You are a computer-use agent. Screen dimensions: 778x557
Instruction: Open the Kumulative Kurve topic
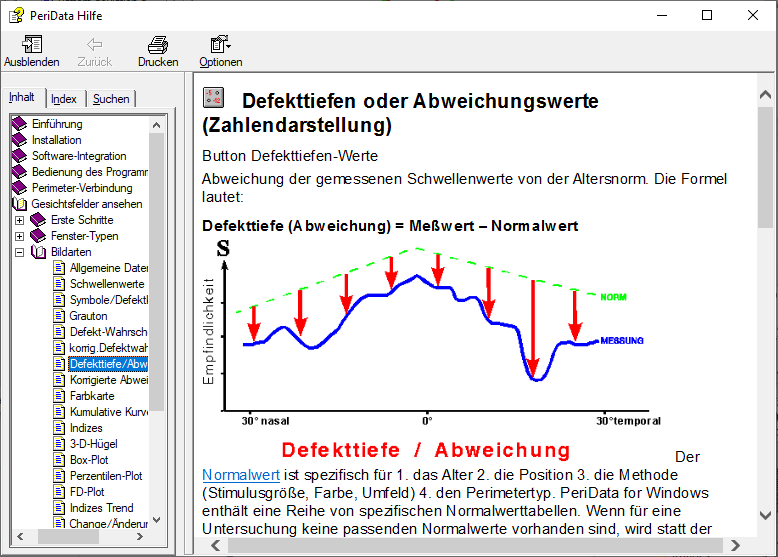point(109,412)
